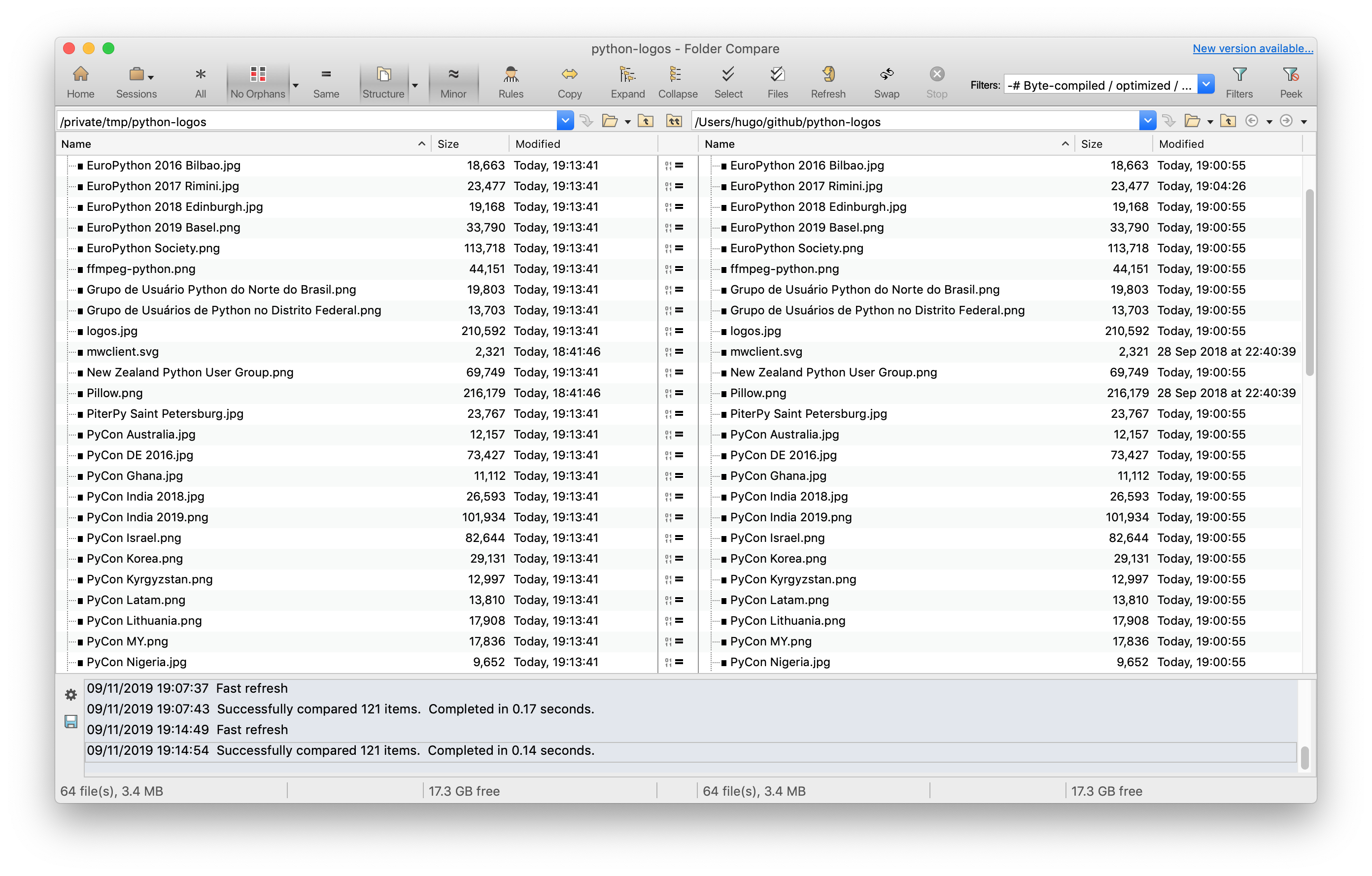Screen dimensions: 1372x876
Task: Sort left pane by Modified column
Action: pyautogui.click(x=583, y=144)
